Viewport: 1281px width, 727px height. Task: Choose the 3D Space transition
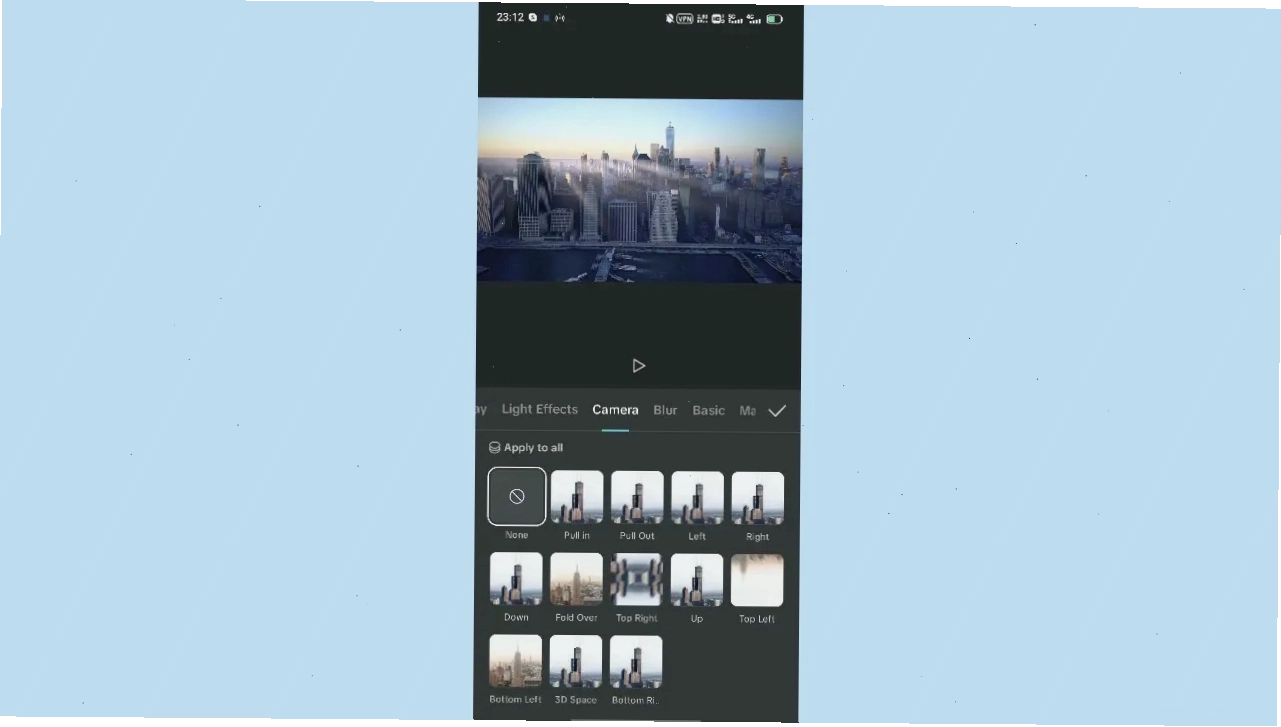tap(576, 661)
